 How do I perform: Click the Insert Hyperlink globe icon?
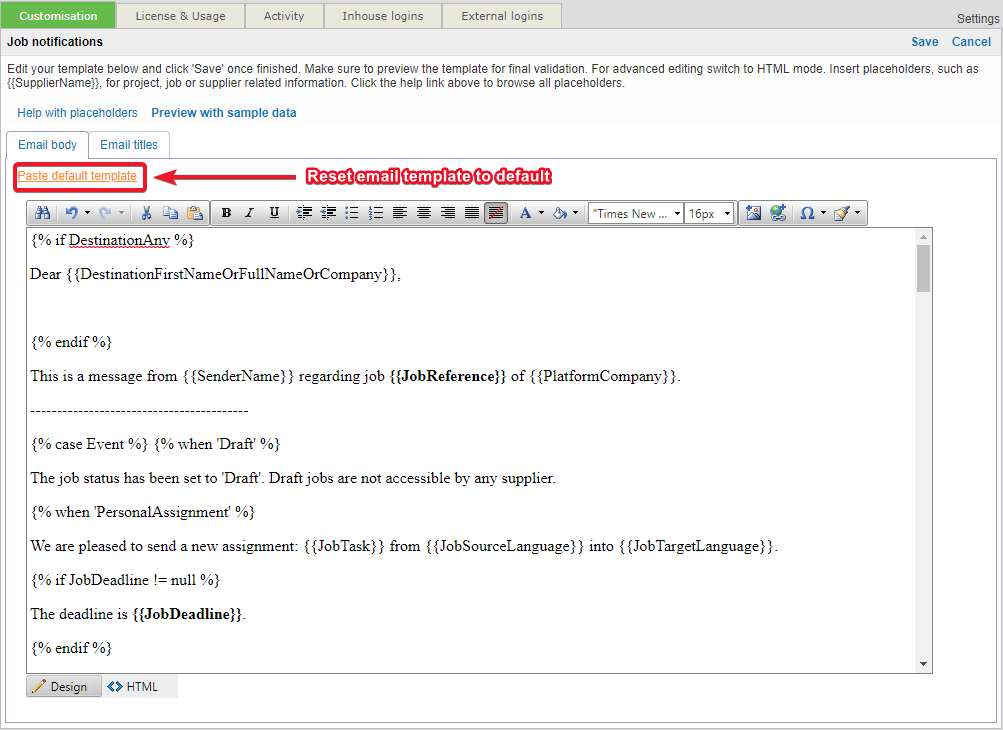[778, 213]
